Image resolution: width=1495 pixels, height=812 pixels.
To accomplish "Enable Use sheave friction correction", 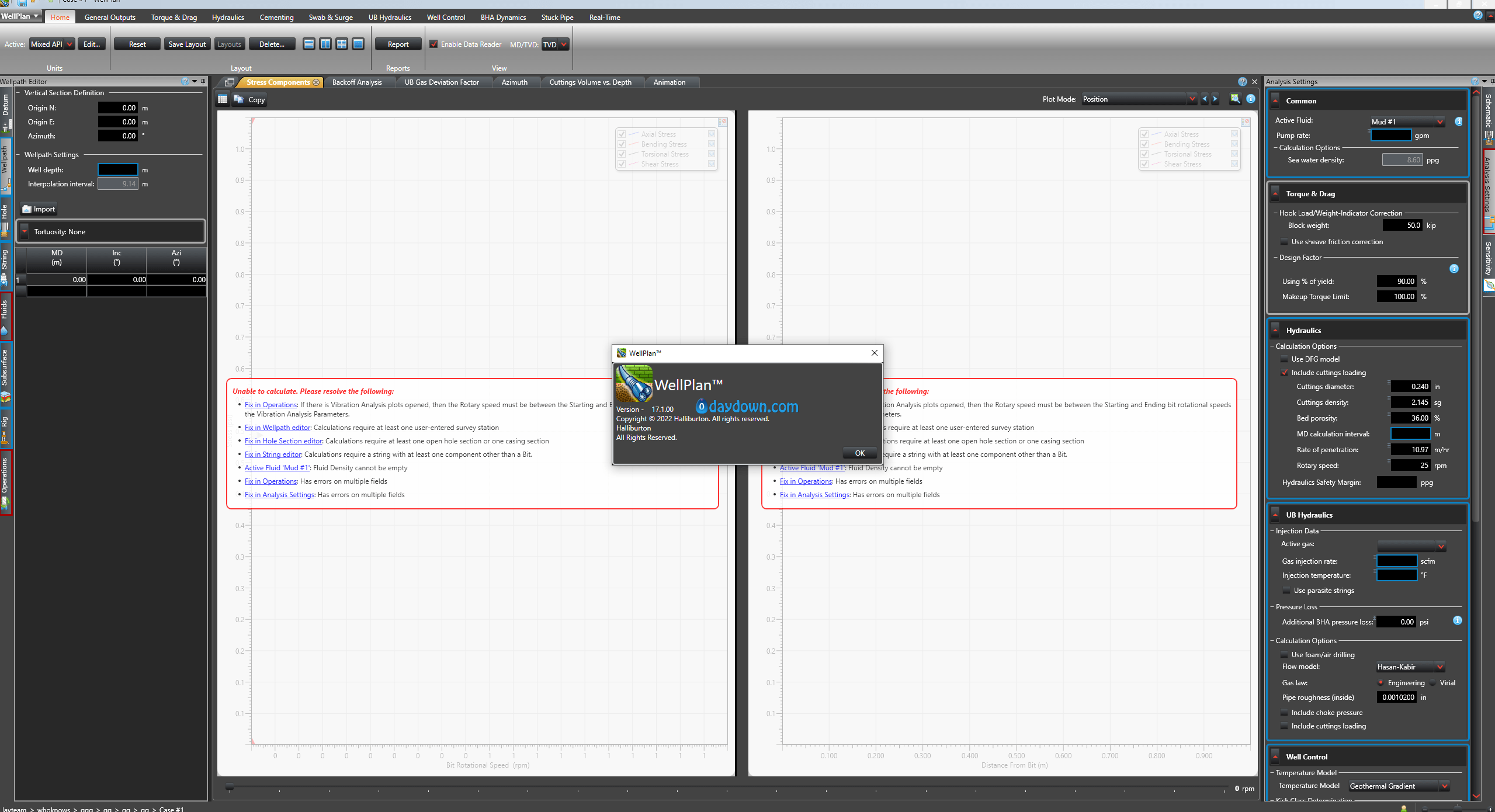I will click(x=1284, y=242).
